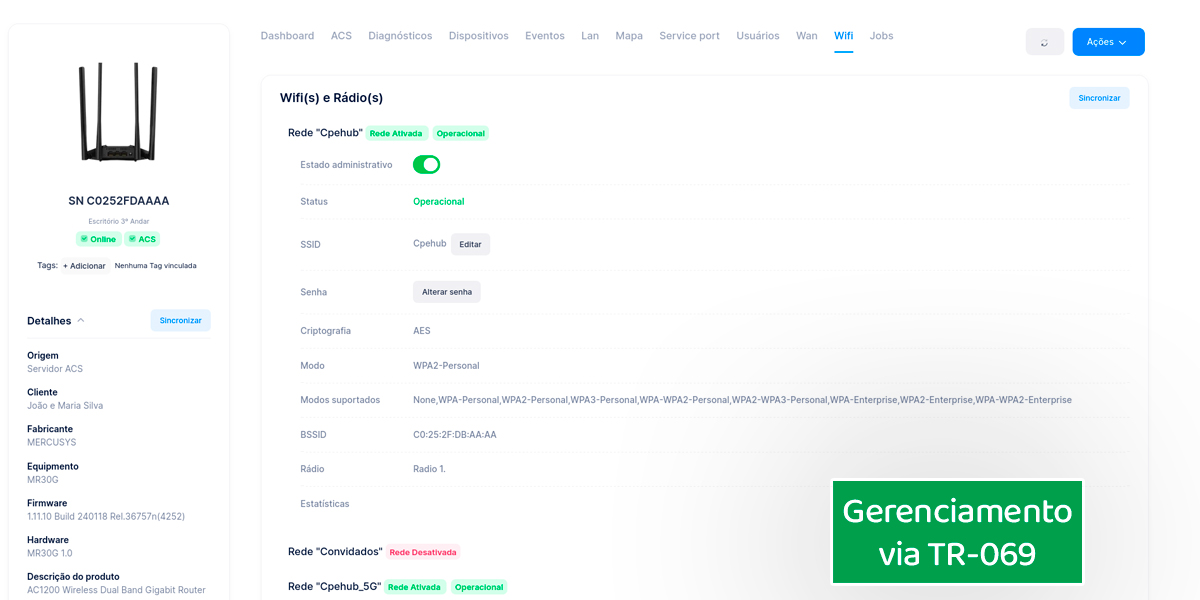Image resolution: width=1200 pixels, height=600 pixels.
Task: Switch to the Dashboard tab
Action: [x=287, y=36]
